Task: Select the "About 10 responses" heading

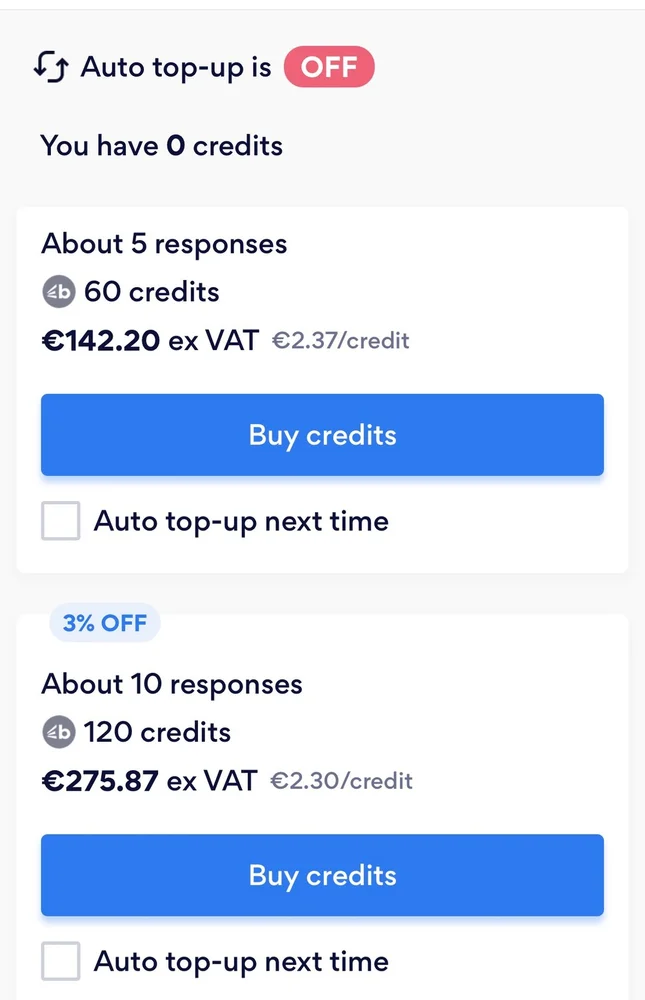Action: point(172,684)
